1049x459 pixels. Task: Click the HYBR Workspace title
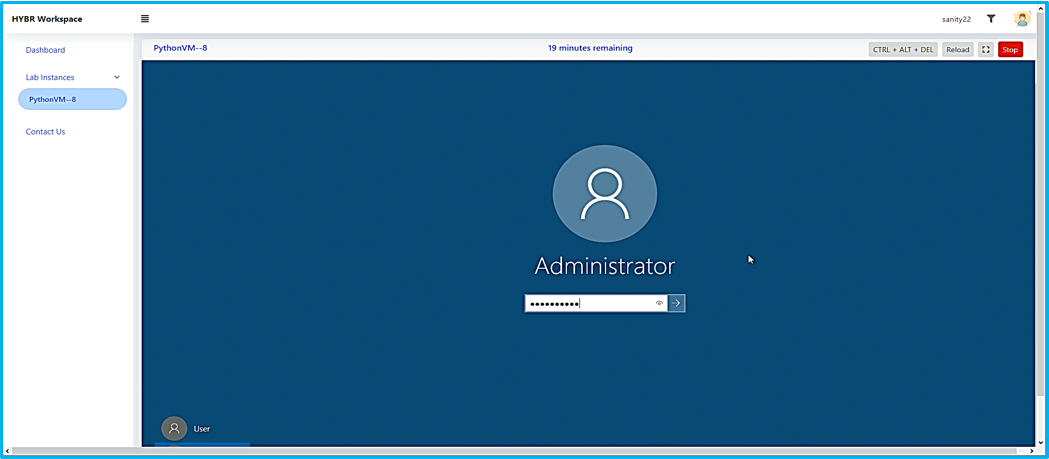tap(47, 19)
